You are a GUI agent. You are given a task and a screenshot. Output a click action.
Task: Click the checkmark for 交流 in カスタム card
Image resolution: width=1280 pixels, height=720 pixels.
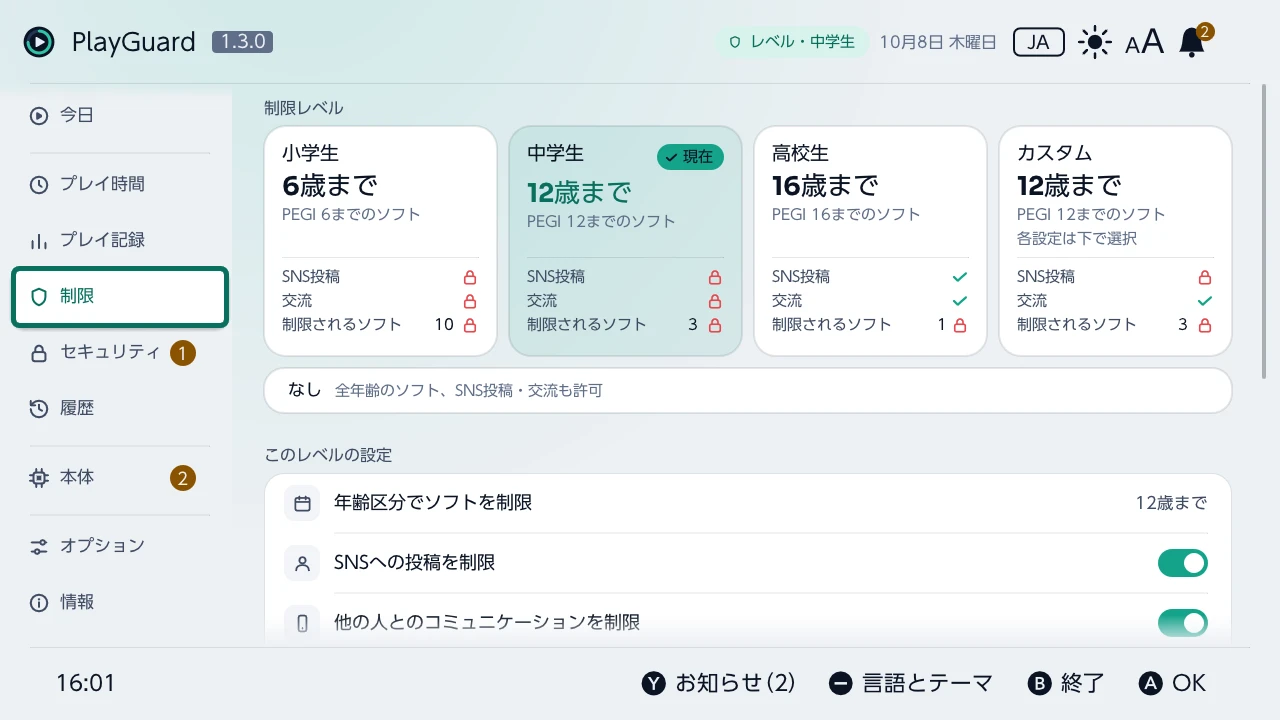(x=1205, y=301)
